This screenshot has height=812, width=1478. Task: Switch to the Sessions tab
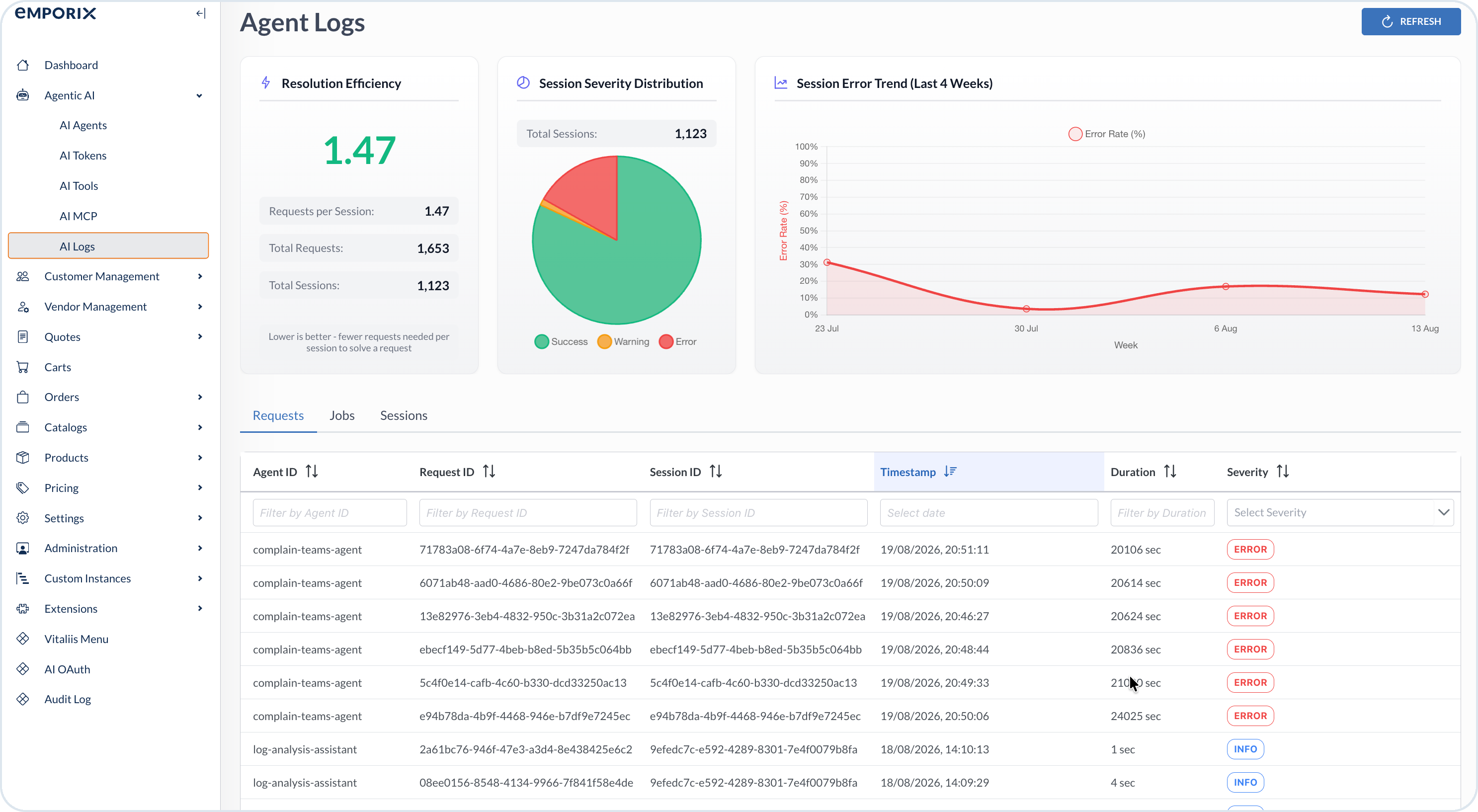click(x=404, y=415)
